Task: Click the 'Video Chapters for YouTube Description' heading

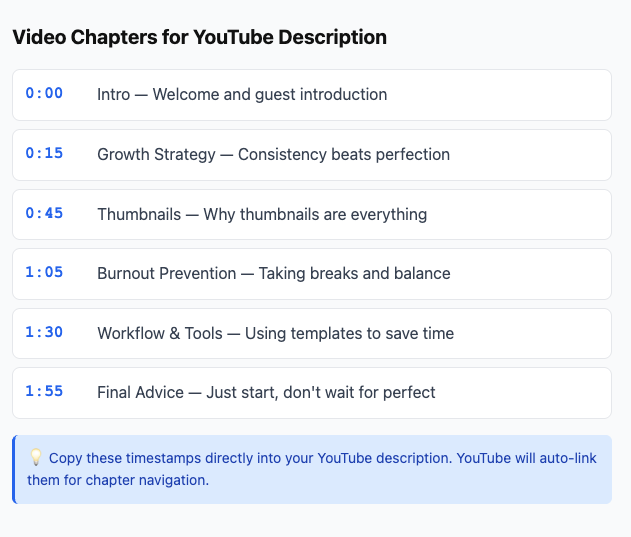Action: pyautogui.click(x=200, y=37)
